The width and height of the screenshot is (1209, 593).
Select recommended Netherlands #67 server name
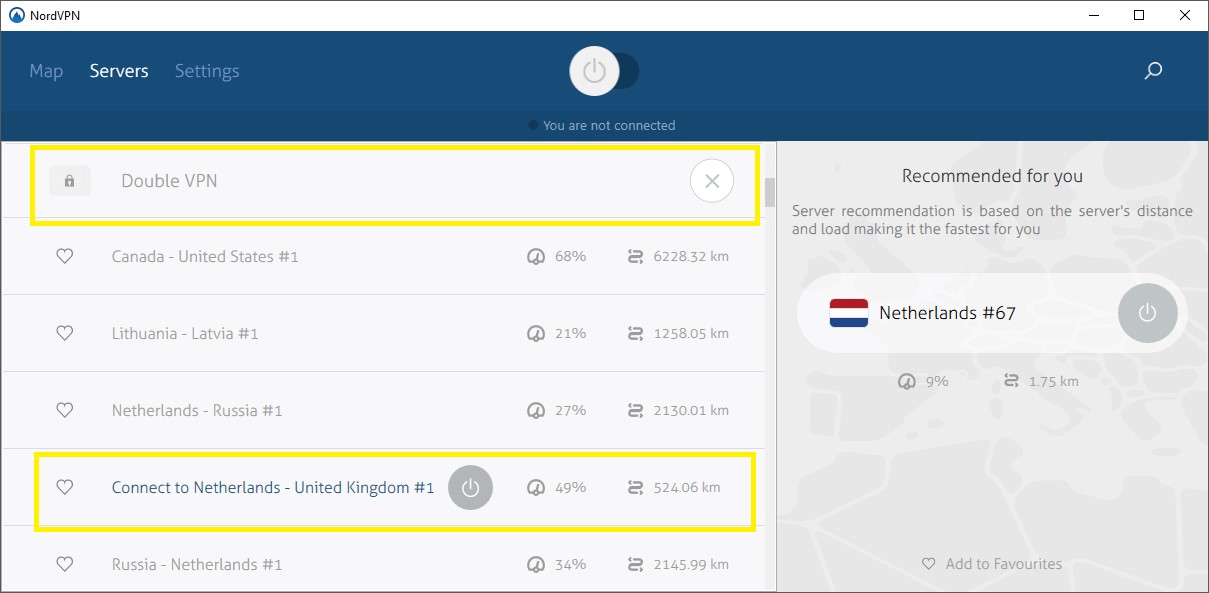[x=947, y=313]
